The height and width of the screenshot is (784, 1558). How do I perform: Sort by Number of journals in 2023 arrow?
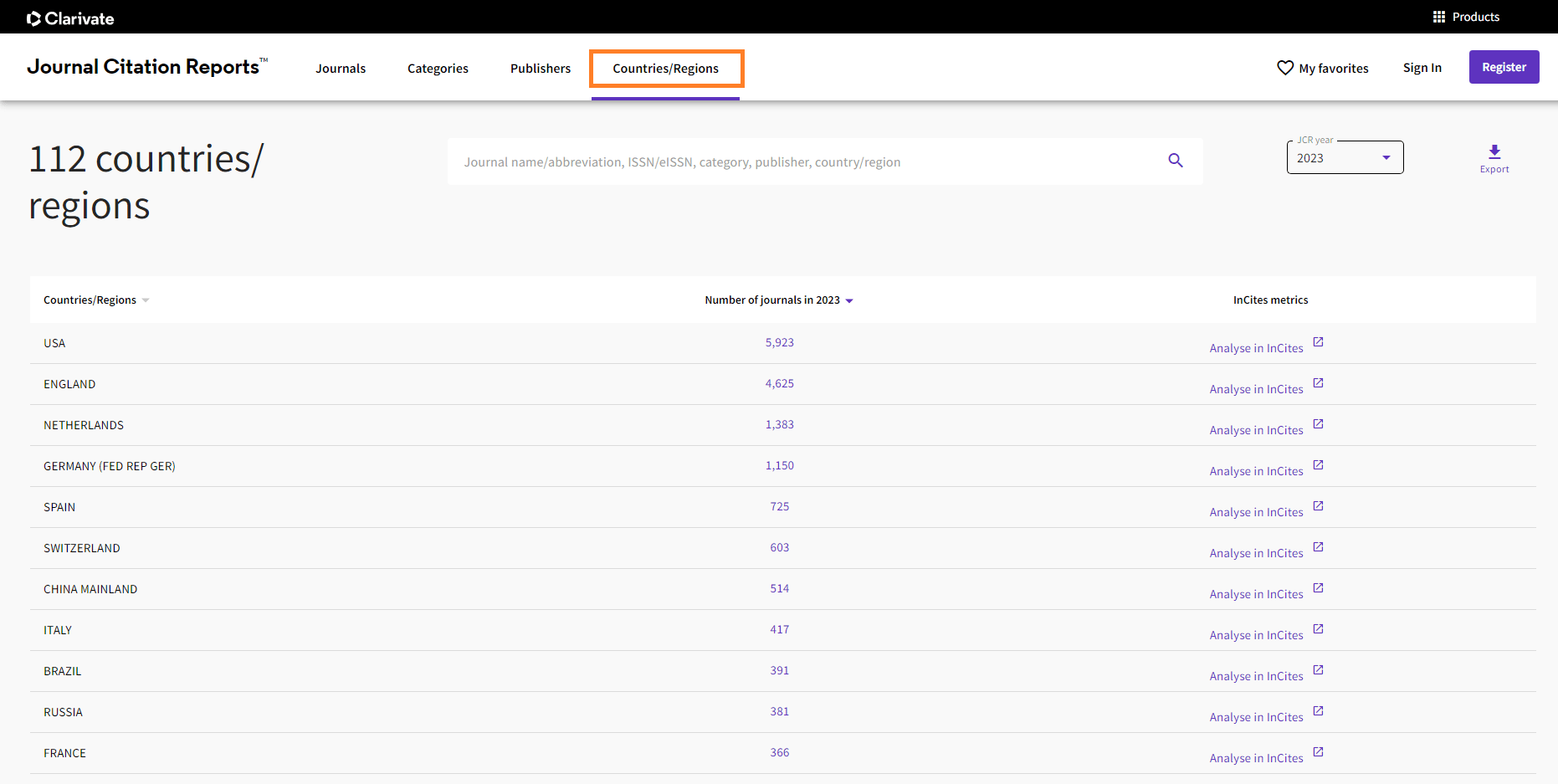pyautogui.click(x=849, y=300)
